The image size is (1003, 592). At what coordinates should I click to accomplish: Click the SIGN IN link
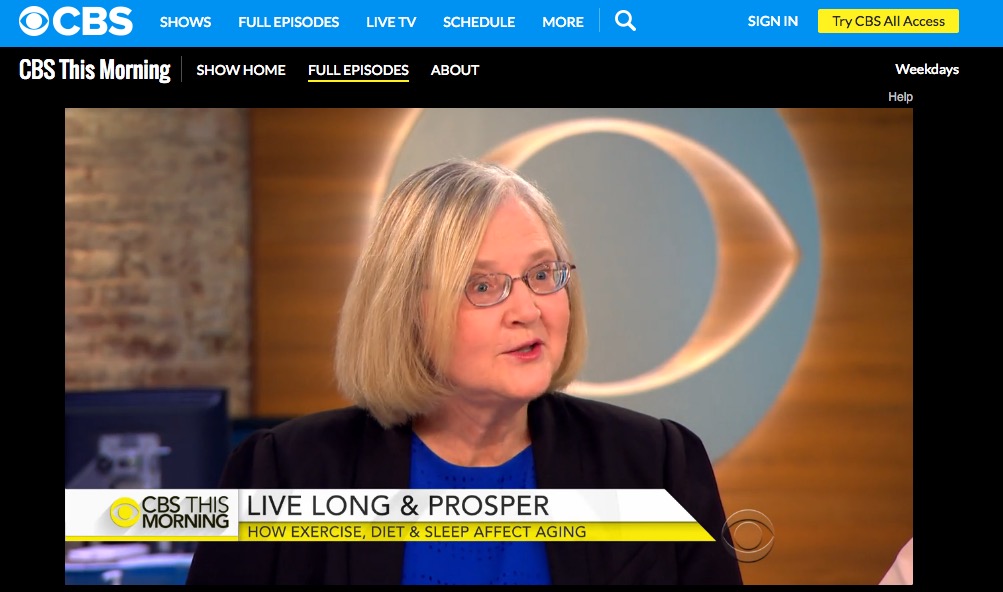773,21
